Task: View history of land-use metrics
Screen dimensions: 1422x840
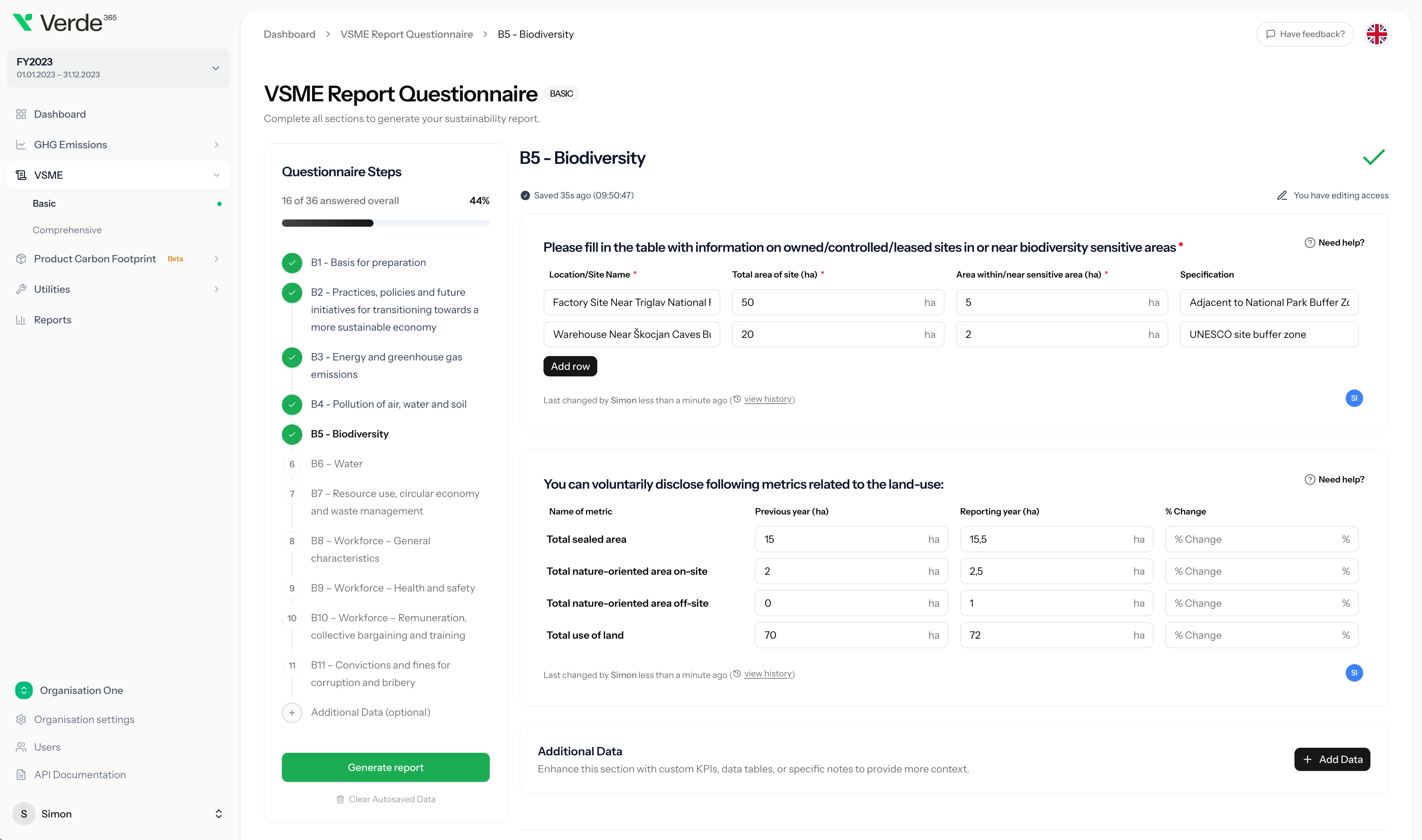Action: tap(767, 674)
